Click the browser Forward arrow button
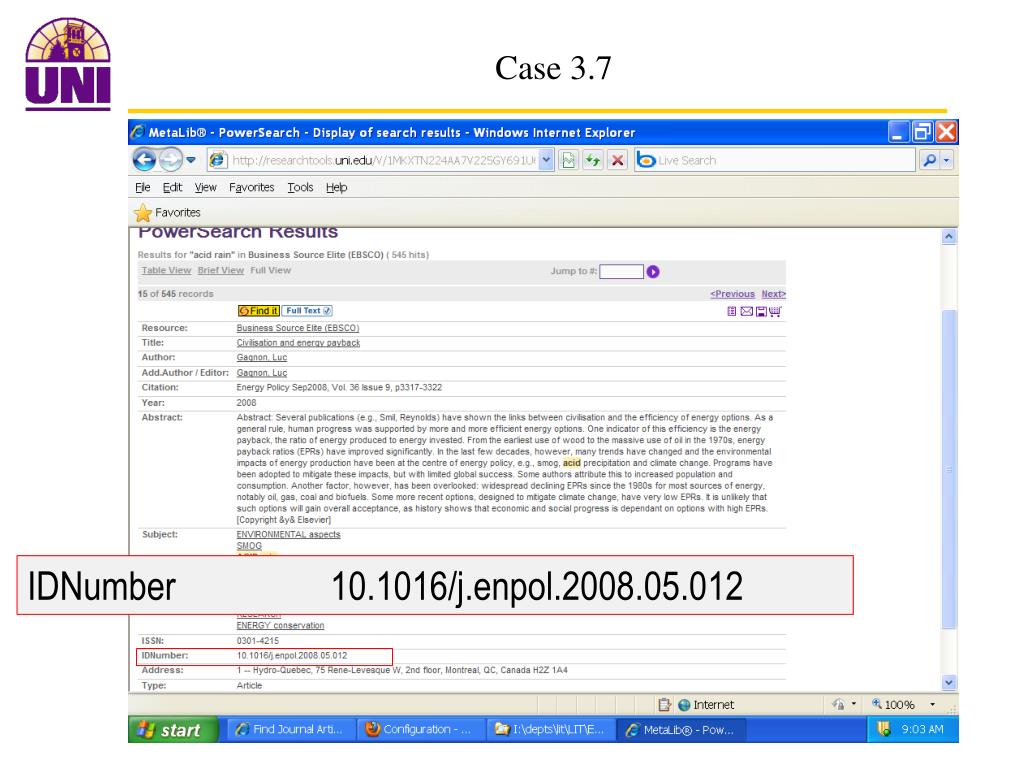The height and width of the screenshot is (768, 1024). (170, 160)
